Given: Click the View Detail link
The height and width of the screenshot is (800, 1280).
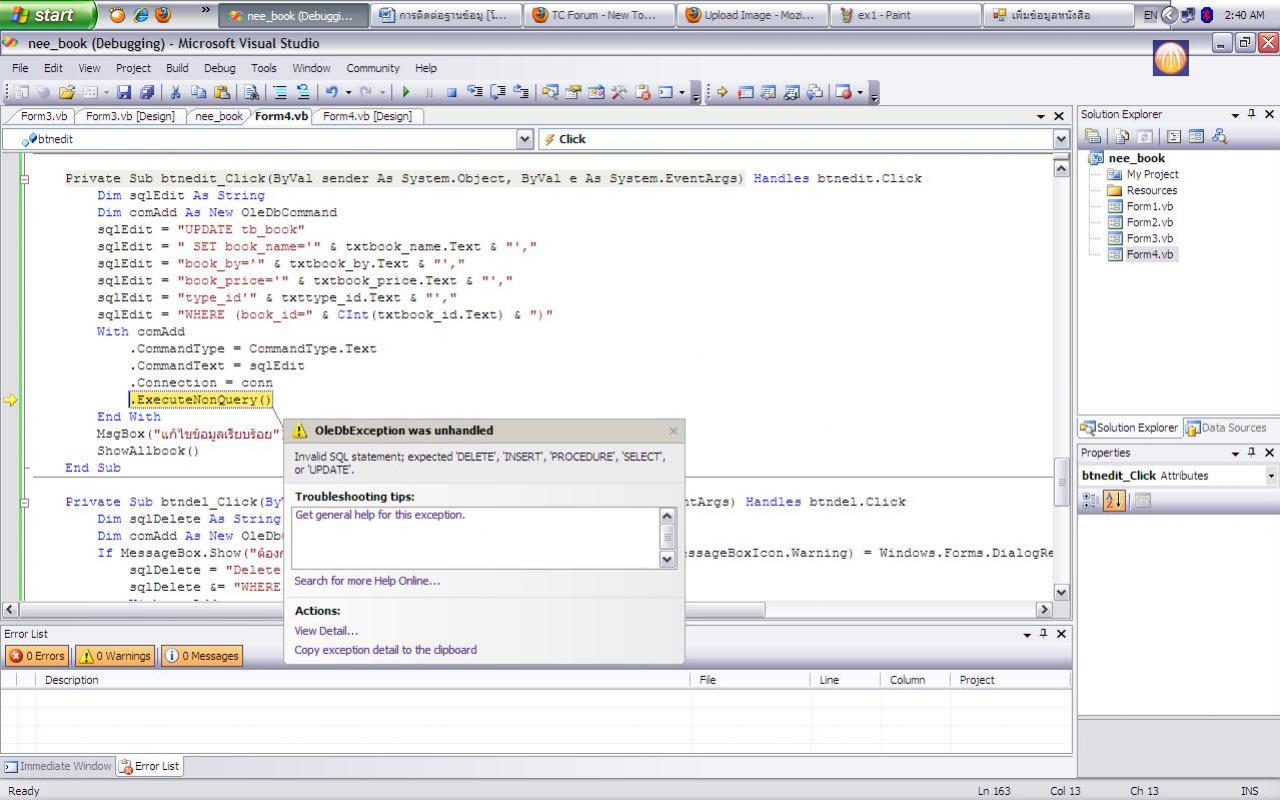Looking at the screenshot, I should (x=326, y=631).
